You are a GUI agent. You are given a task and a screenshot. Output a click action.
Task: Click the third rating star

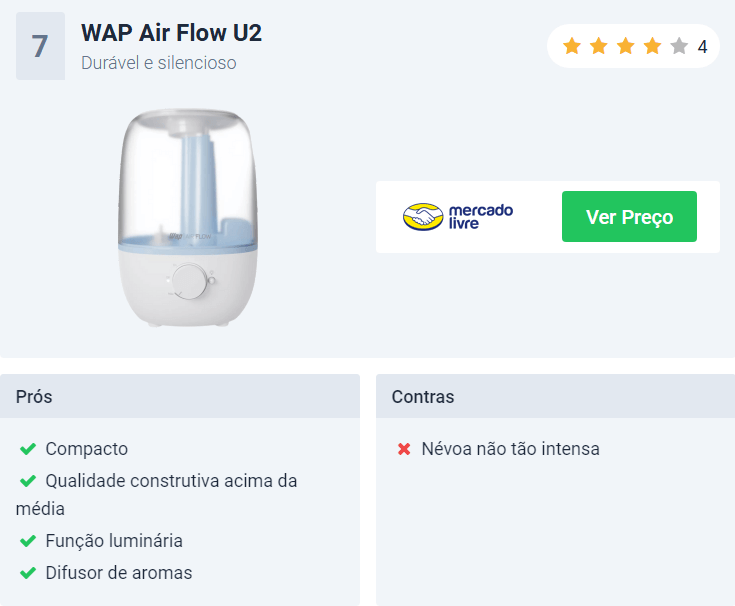(625, 46)
